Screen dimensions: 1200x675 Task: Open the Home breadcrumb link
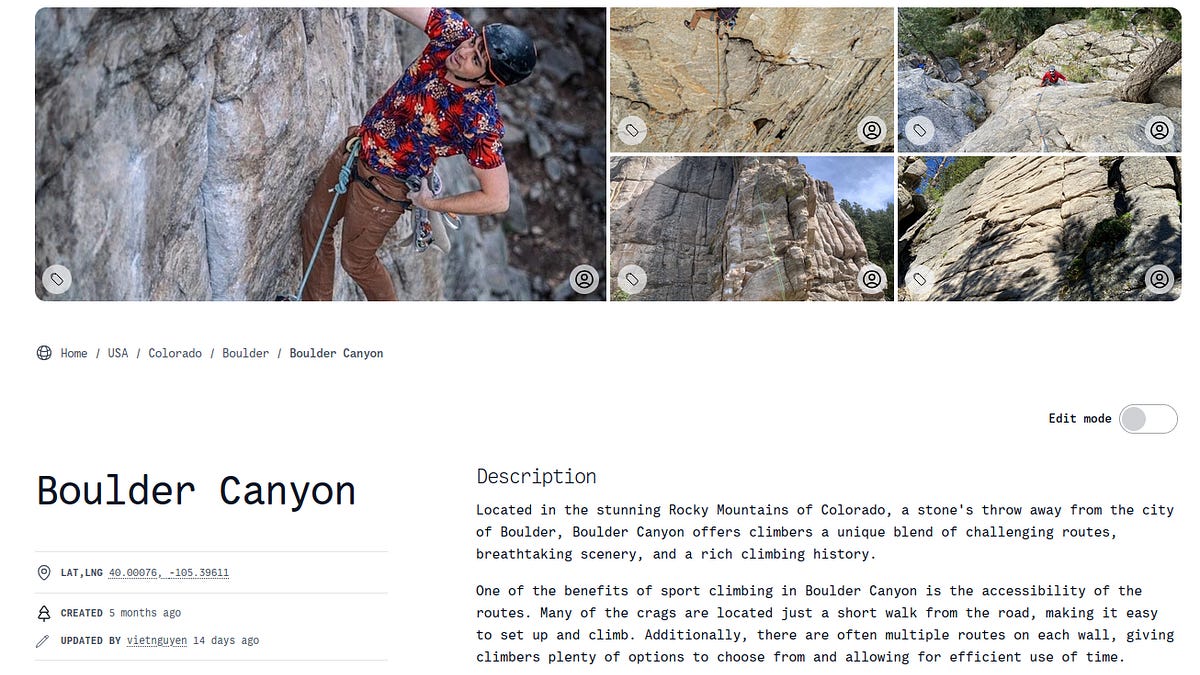pos(73,353)
